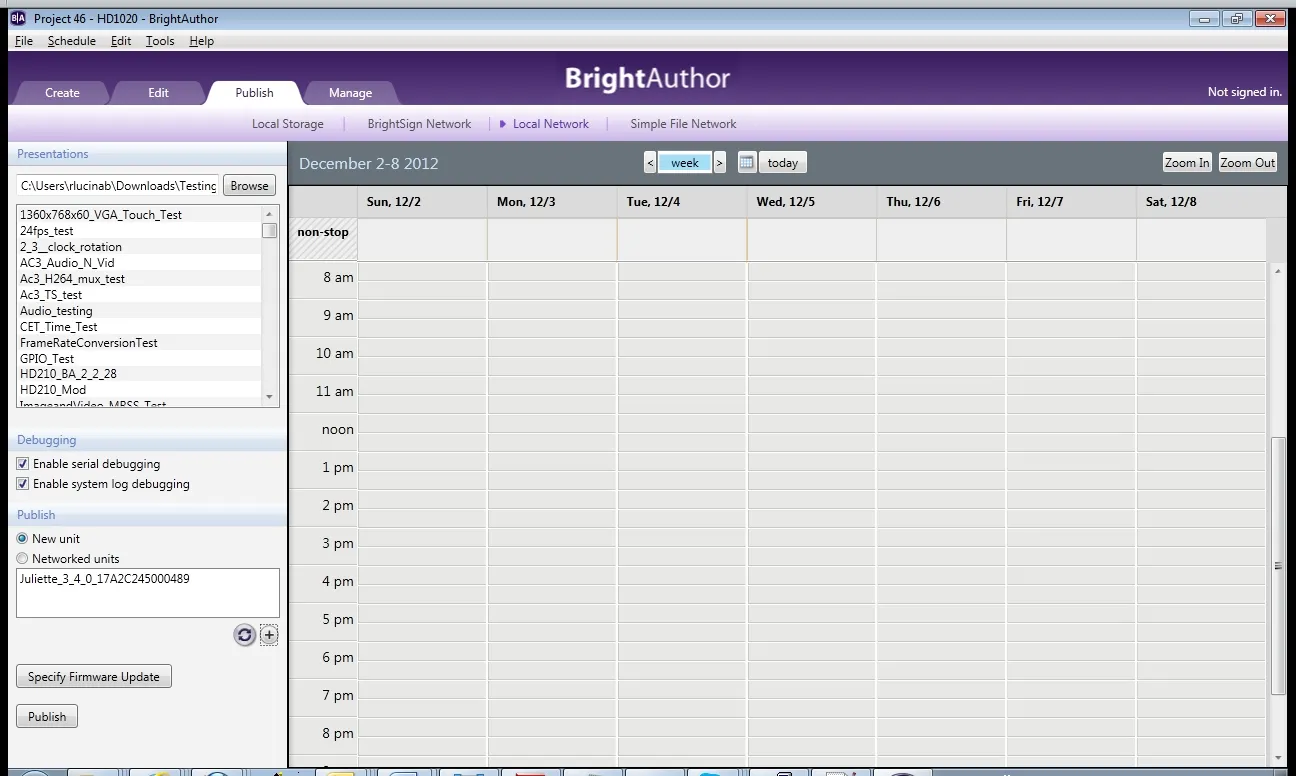Click the Zoom Out button
Viewport: 1296px width, 776px height.
pyautogui.click(x=1248, y=163)
